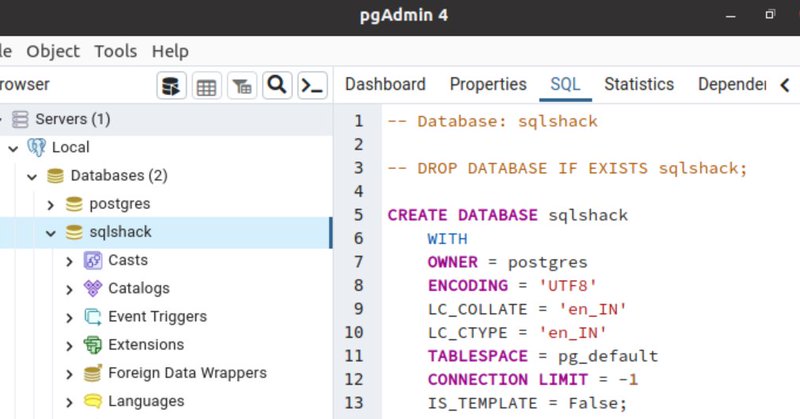Click the Local server elephant icon
This screenshot has width=800, height=419.
pyautogui.click(x=36, y=147)
